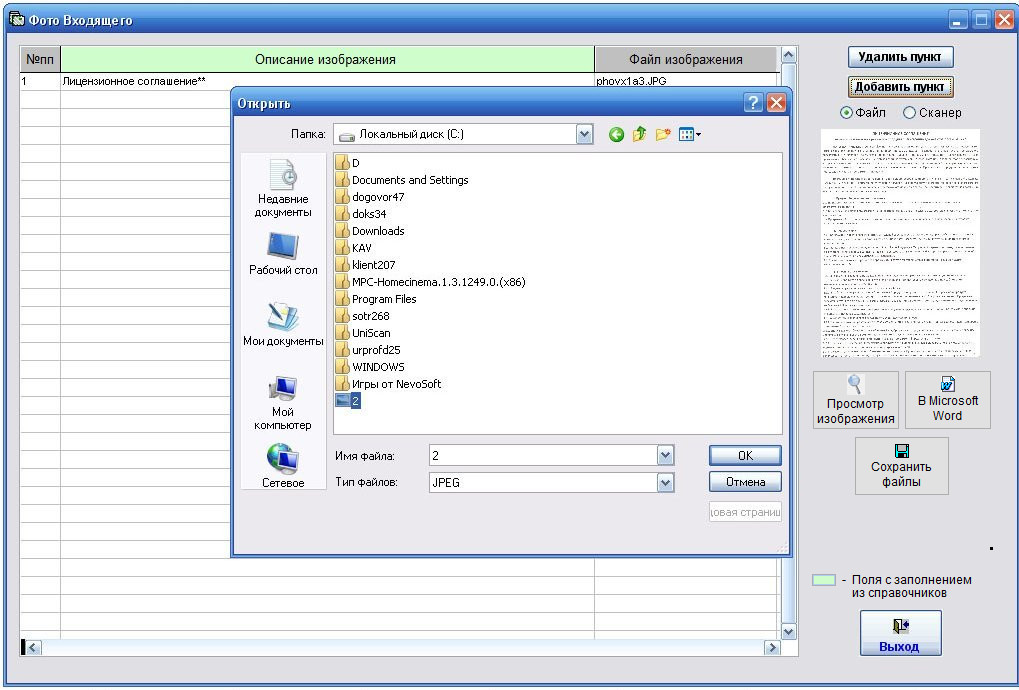The image size is (1019, 690).
Task: Select the Файл radio button
Action: [846, 113]
